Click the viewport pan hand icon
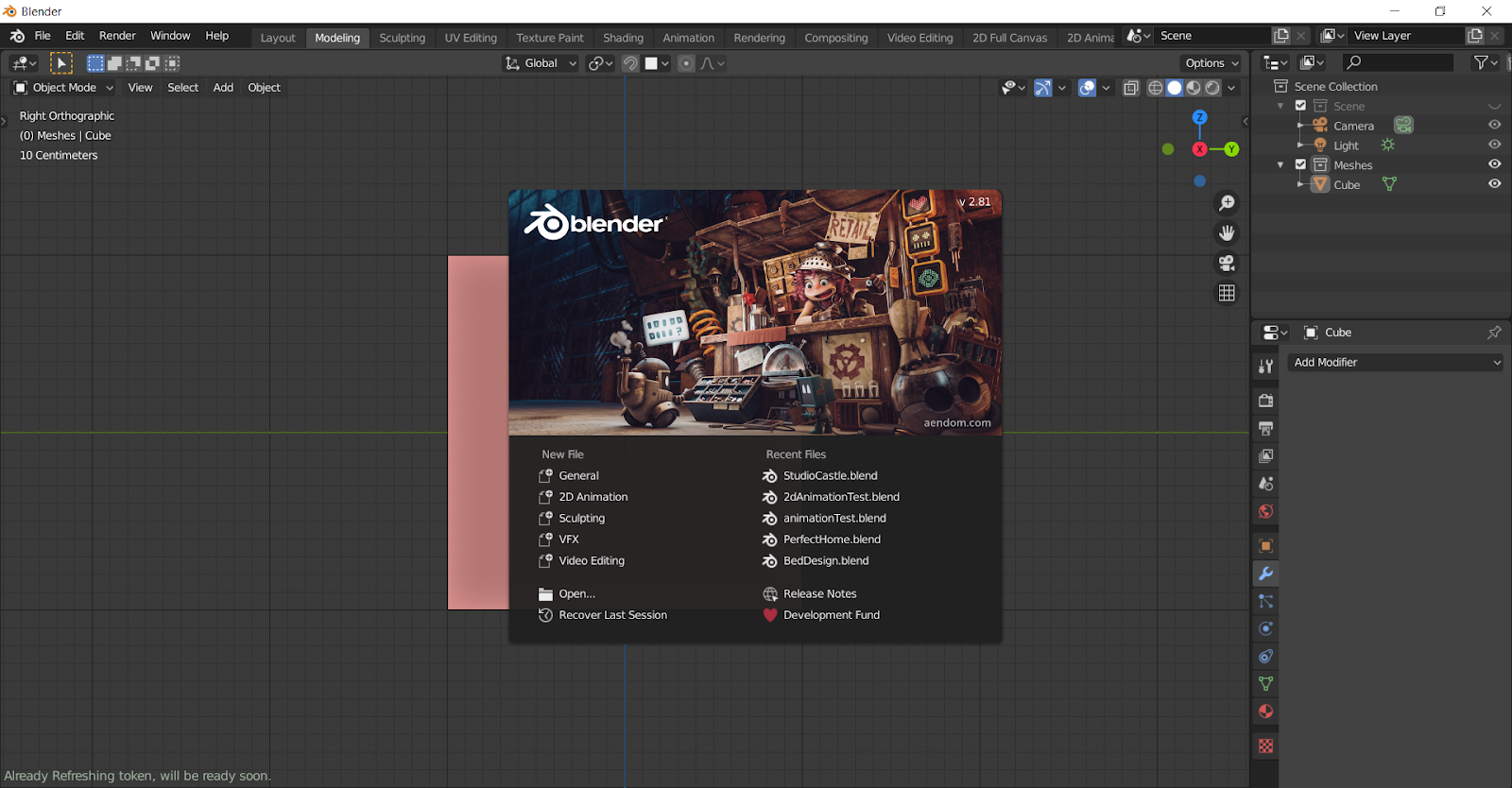 1227,232
